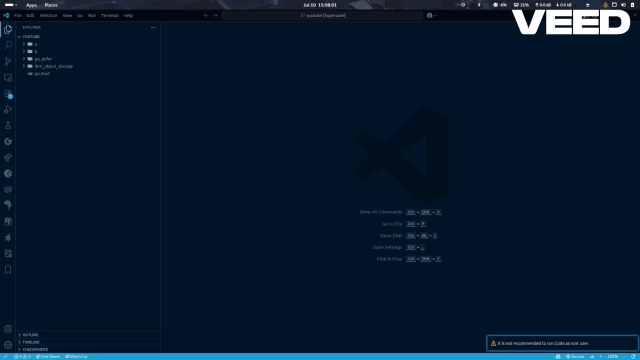Click the command center search box
640x360 pixels.
(322, 16)
